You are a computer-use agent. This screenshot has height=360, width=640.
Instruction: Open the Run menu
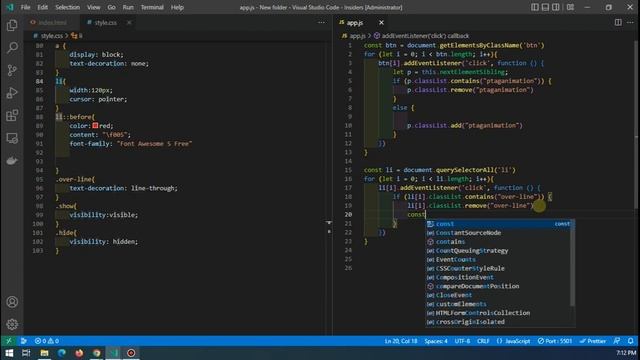point(128,7)
